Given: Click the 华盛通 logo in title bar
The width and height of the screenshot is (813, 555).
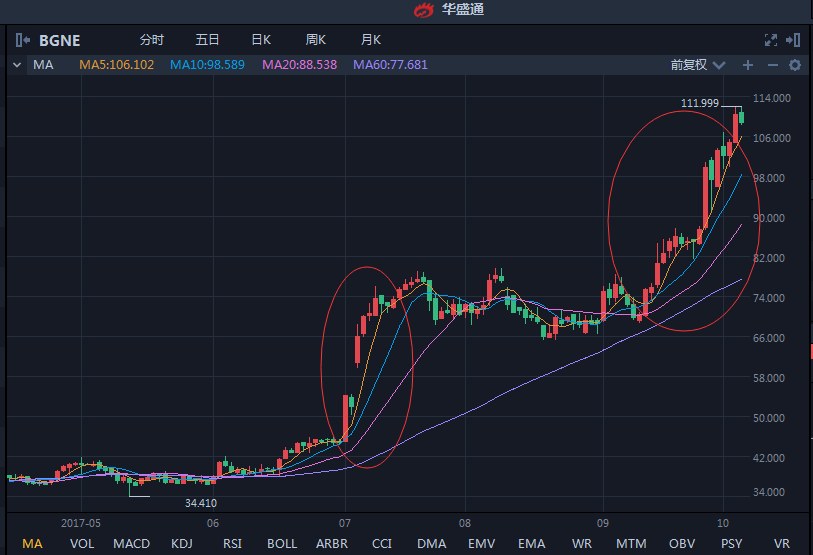Looking at the screenshot, I should [425, 11].
